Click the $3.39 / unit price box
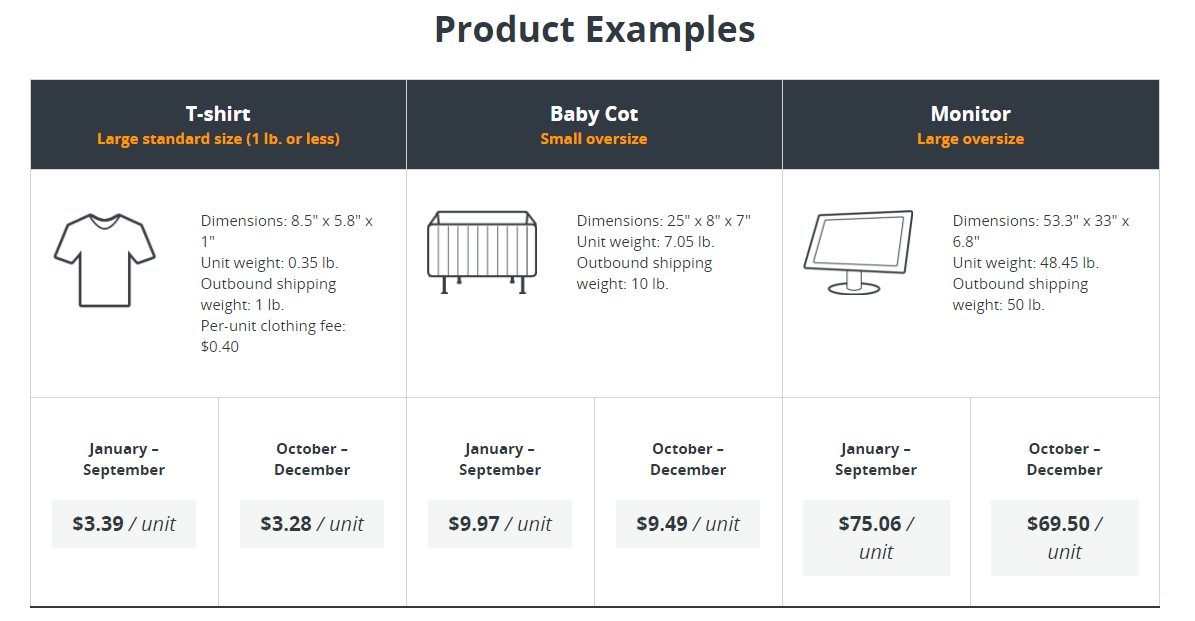The width and height of the screenshot is (1195, 621). 124,523
